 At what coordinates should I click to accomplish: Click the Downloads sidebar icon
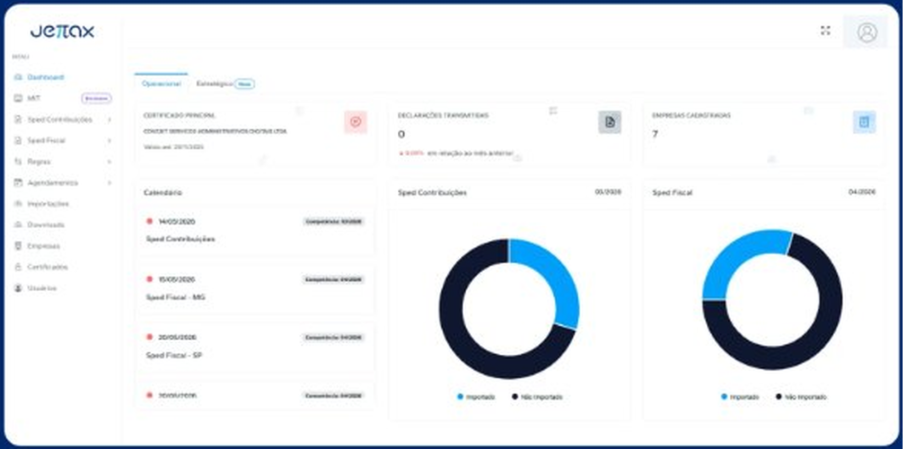18,225
